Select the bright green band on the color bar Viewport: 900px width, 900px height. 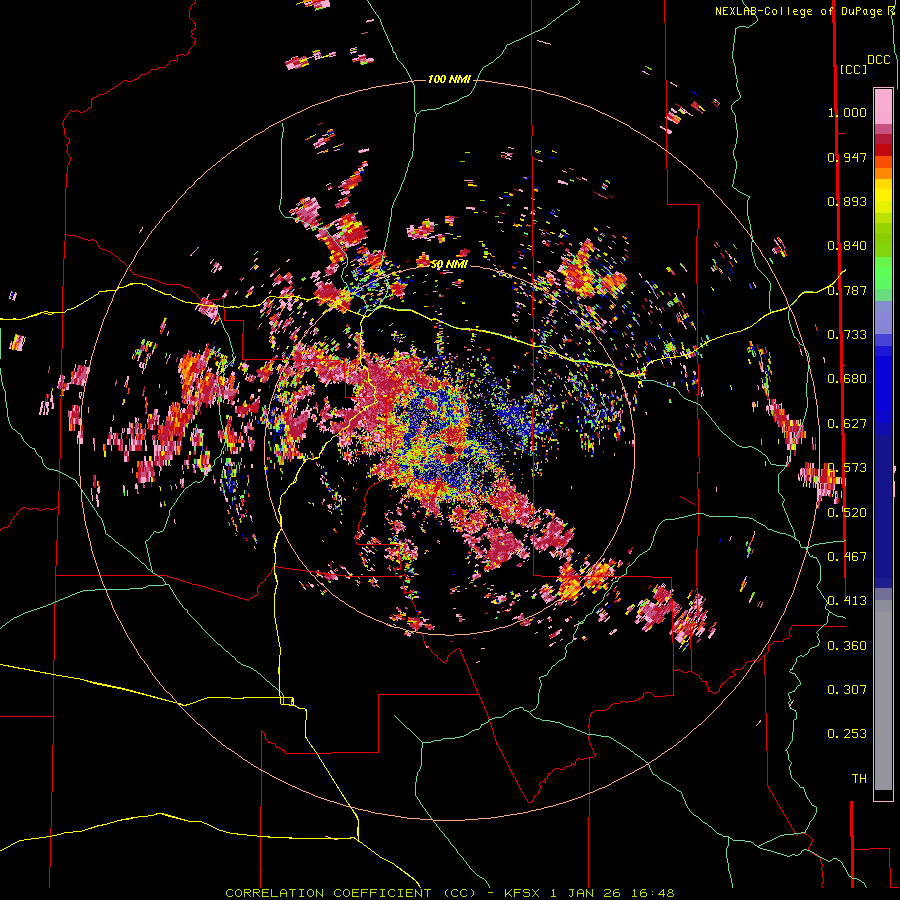point(883,273)
